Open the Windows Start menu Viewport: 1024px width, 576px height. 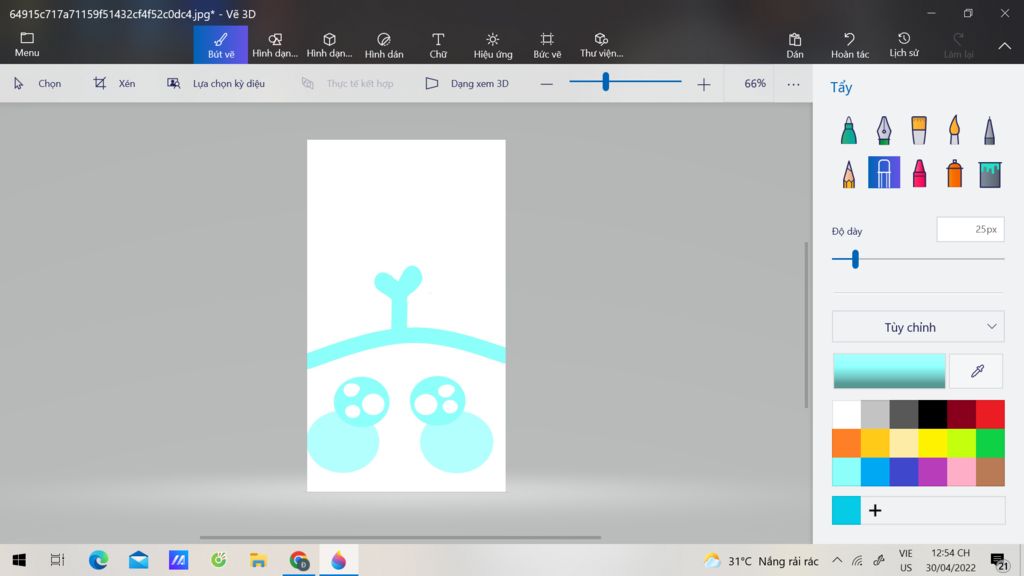(x=19, y=560)
